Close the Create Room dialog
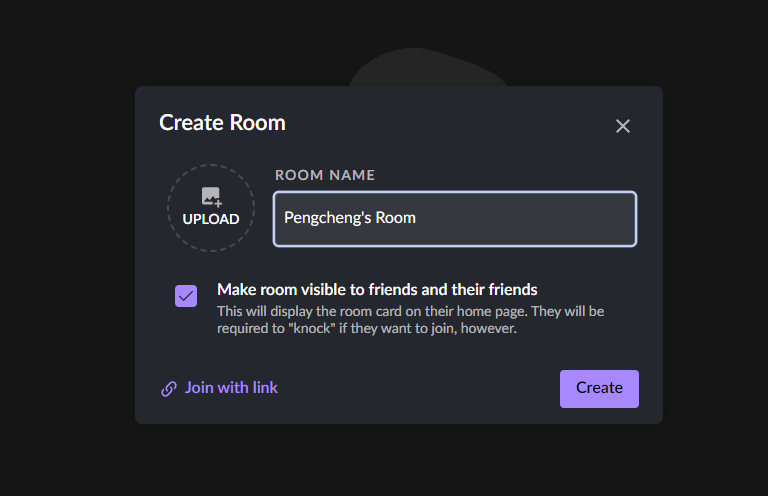 (623, 126)
